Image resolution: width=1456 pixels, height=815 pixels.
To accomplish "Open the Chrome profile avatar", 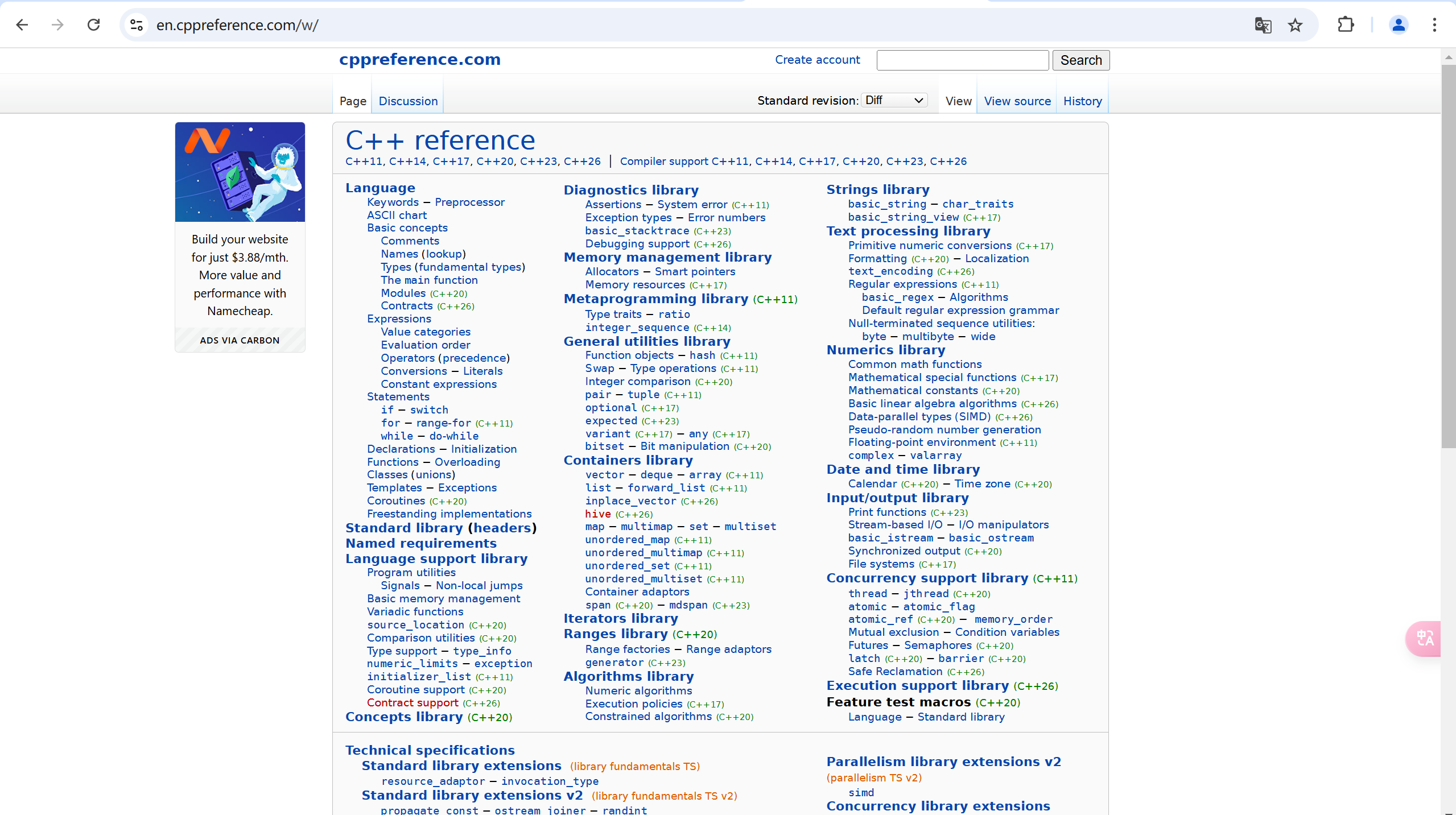I will pos(1398,25).
